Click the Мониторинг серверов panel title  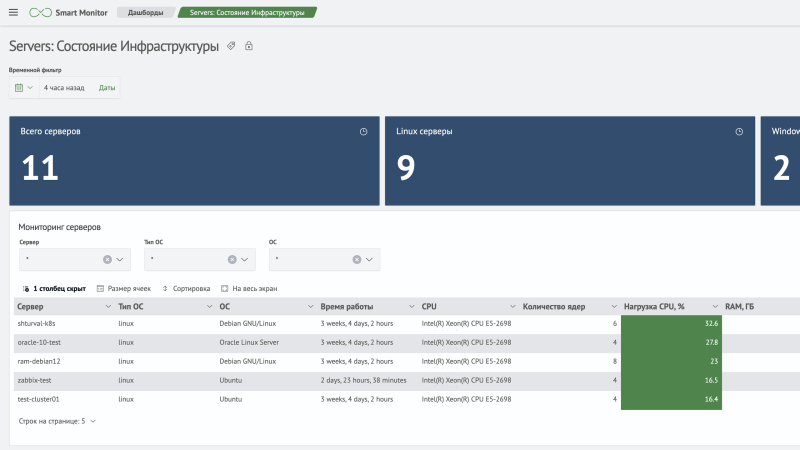click(x=59, y=227)
